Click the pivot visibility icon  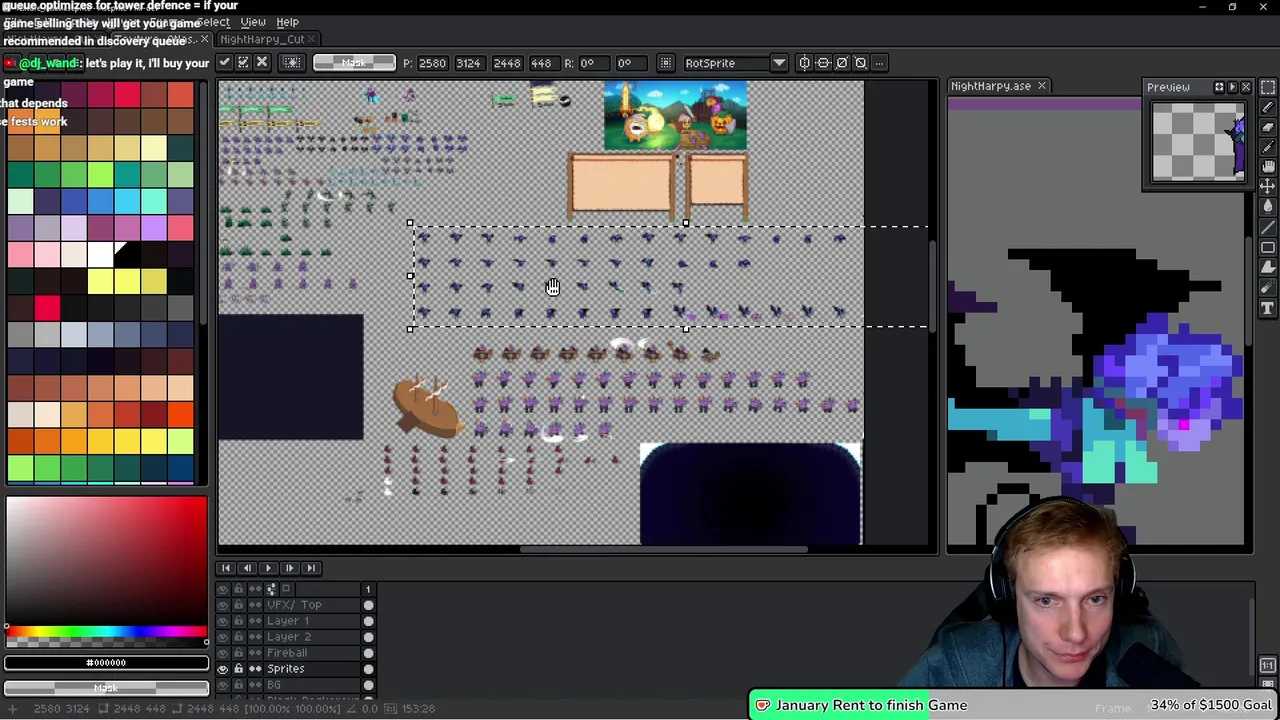[666, 62]
